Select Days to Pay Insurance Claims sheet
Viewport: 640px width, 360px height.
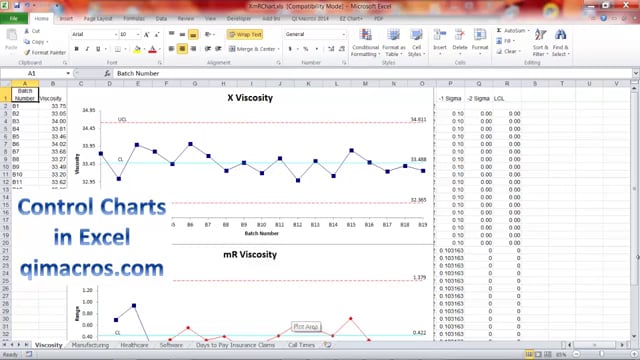[x=236, y=345]
